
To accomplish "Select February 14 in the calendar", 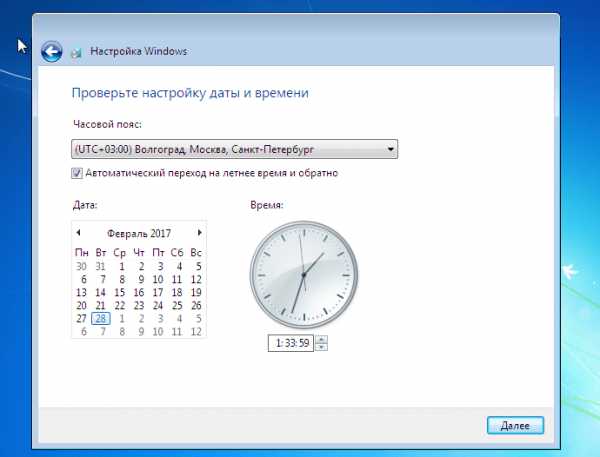I will pos(101,292).
